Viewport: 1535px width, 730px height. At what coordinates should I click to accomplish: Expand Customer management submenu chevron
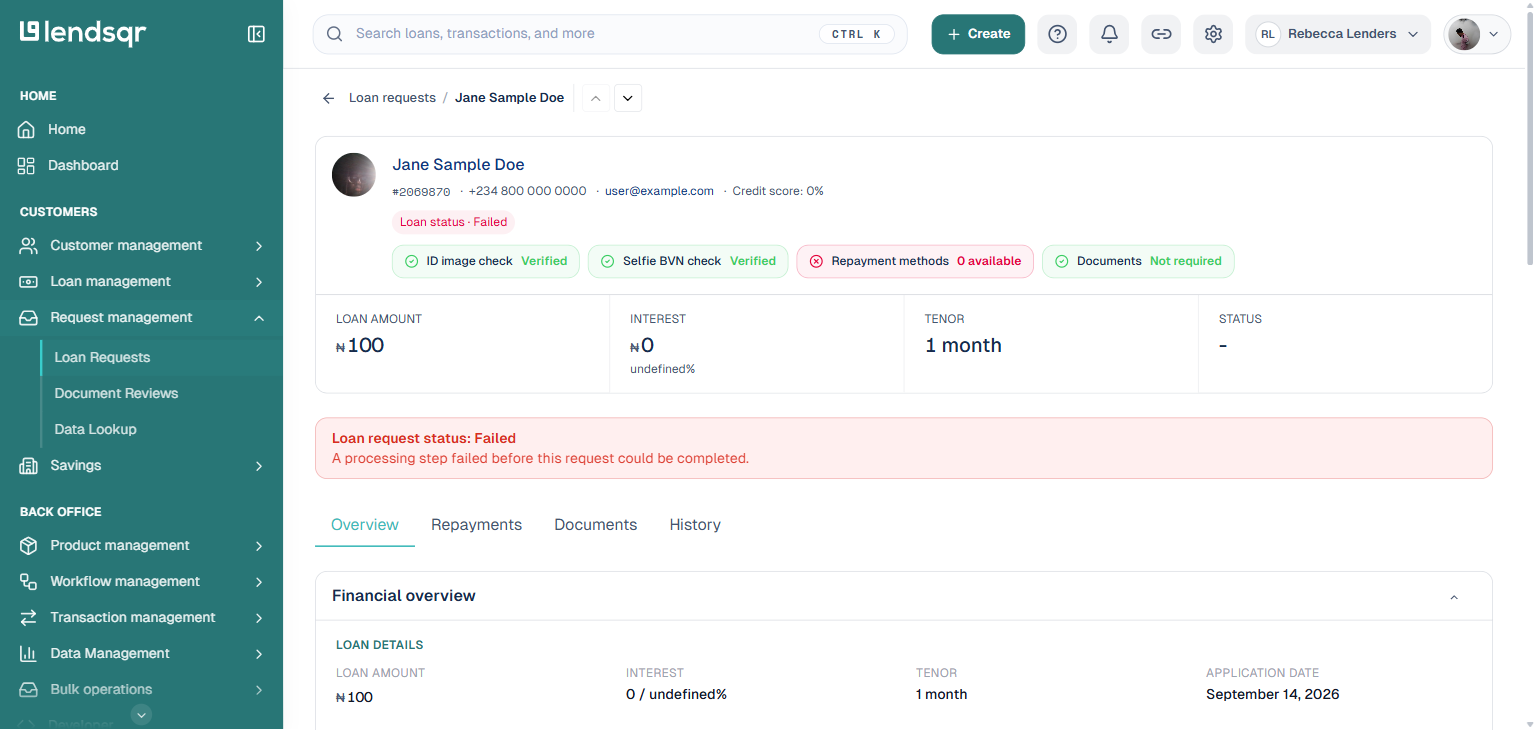click(259, 246)
